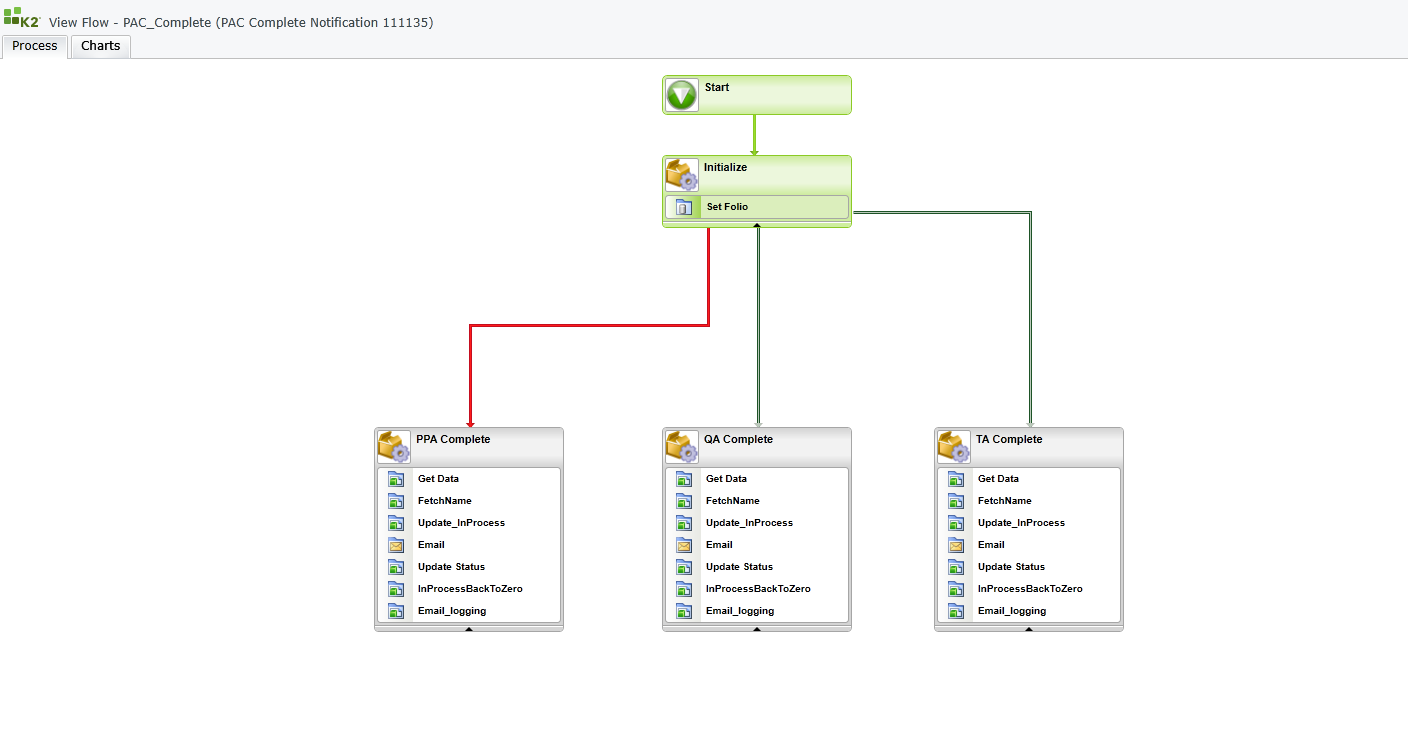This screenshot has height=742, width=1408.
Task: Select the QA Complete activity title
Action: (x=738, y=440)
